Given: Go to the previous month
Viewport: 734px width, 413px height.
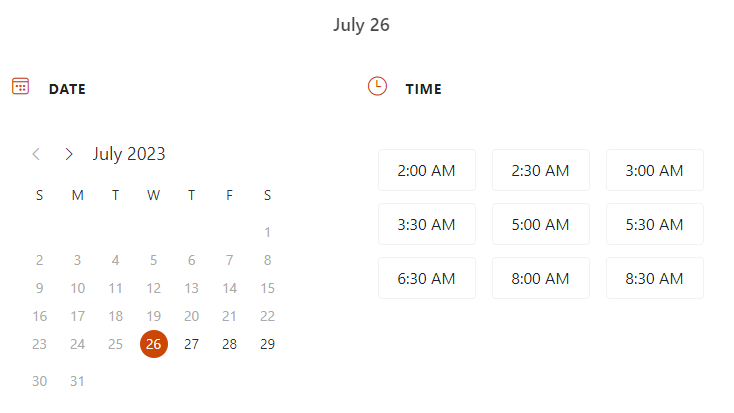Looking at the screenshot, I should (36, 154).
